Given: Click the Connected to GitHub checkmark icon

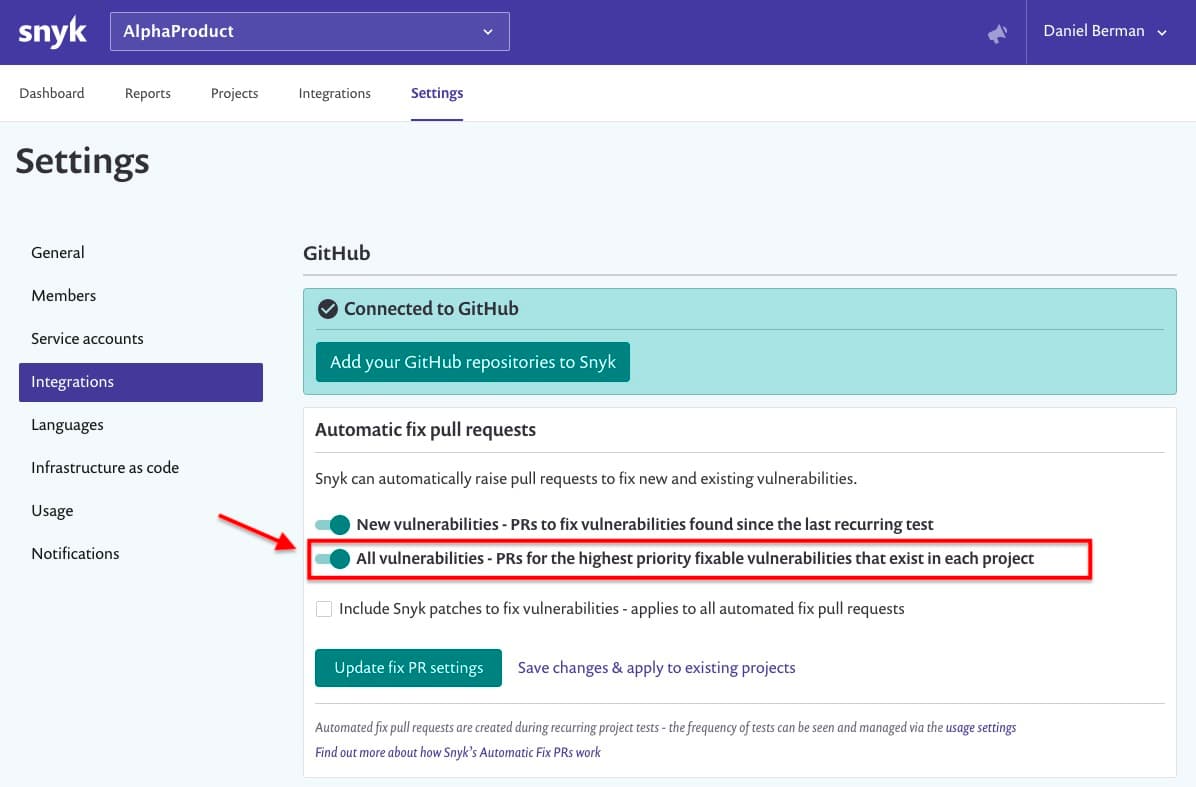Looking at the screenshot, I should point(328,309).
